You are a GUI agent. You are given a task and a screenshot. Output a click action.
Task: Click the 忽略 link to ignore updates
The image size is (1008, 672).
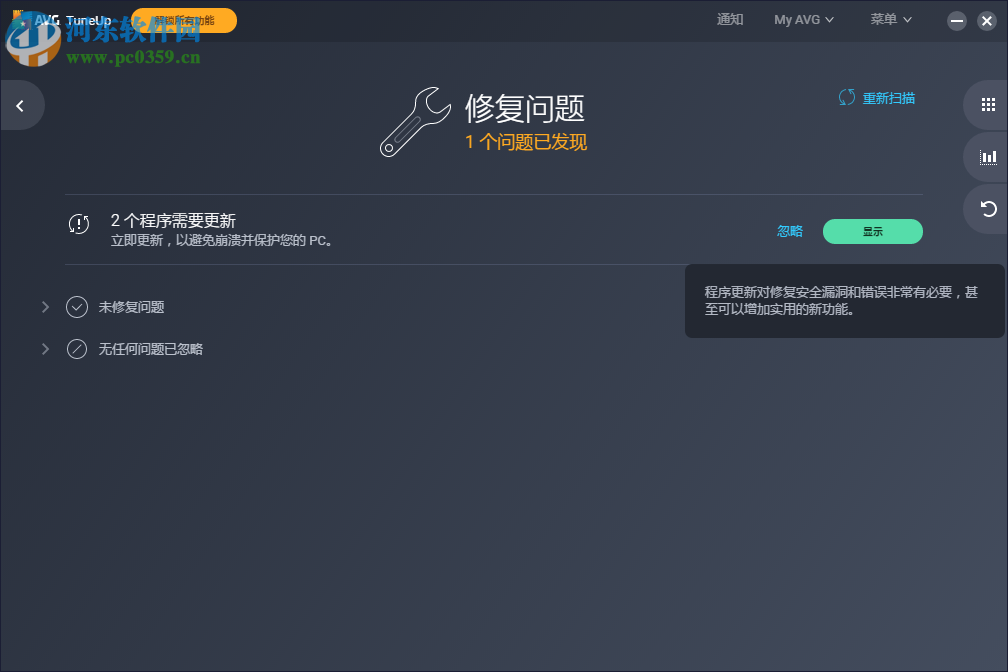(789, 231)
